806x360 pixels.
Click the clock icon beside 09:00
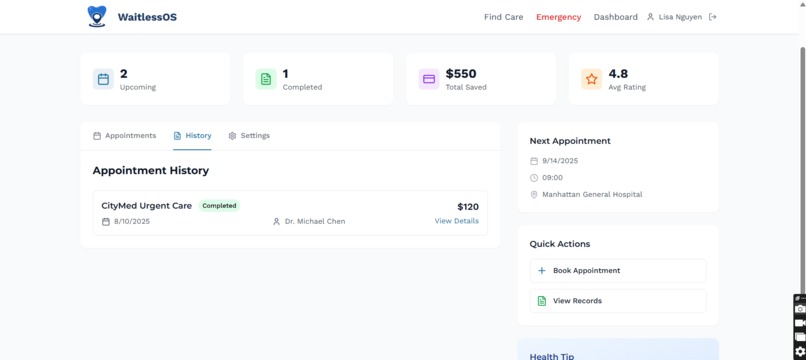(x=534, y=178)
